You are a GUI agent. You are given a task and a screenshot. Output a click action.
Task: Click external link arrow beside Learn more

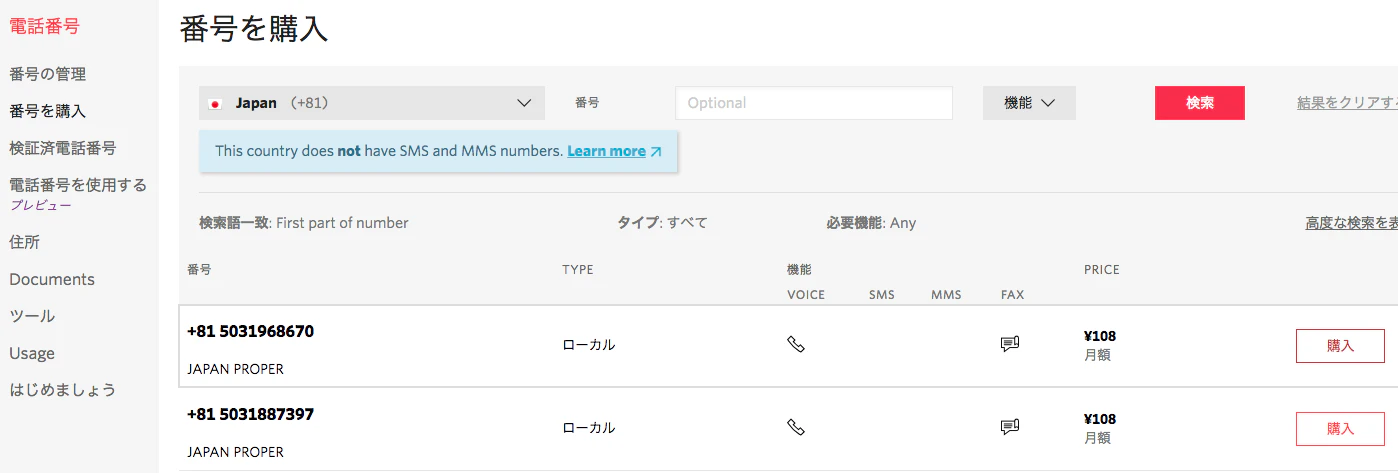pos(656,152)
